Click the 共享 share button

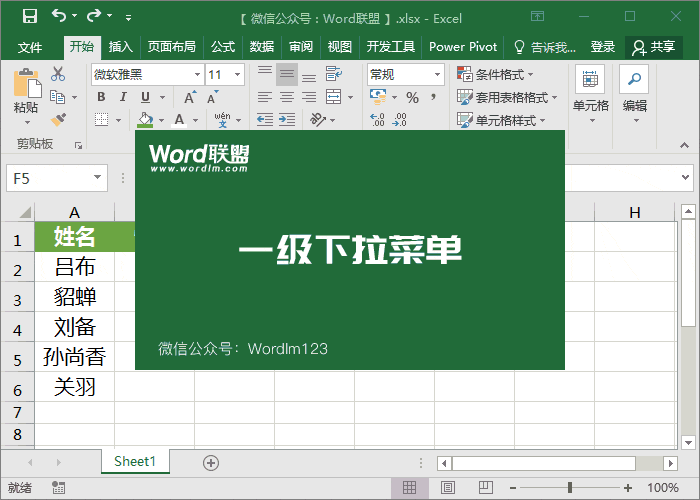click(x=654, y=47)
